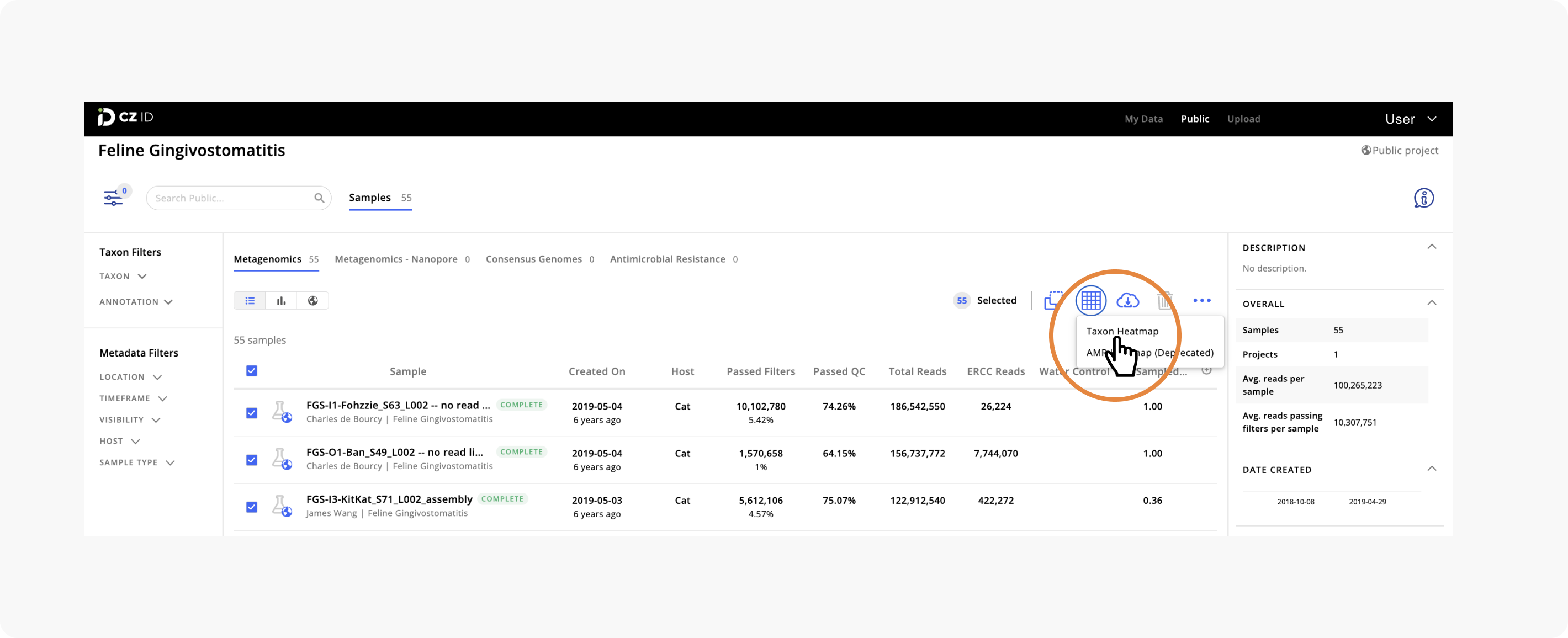Open the Sample Type metadata filter
The image size is (1568, 638).
tap(137, 463)
